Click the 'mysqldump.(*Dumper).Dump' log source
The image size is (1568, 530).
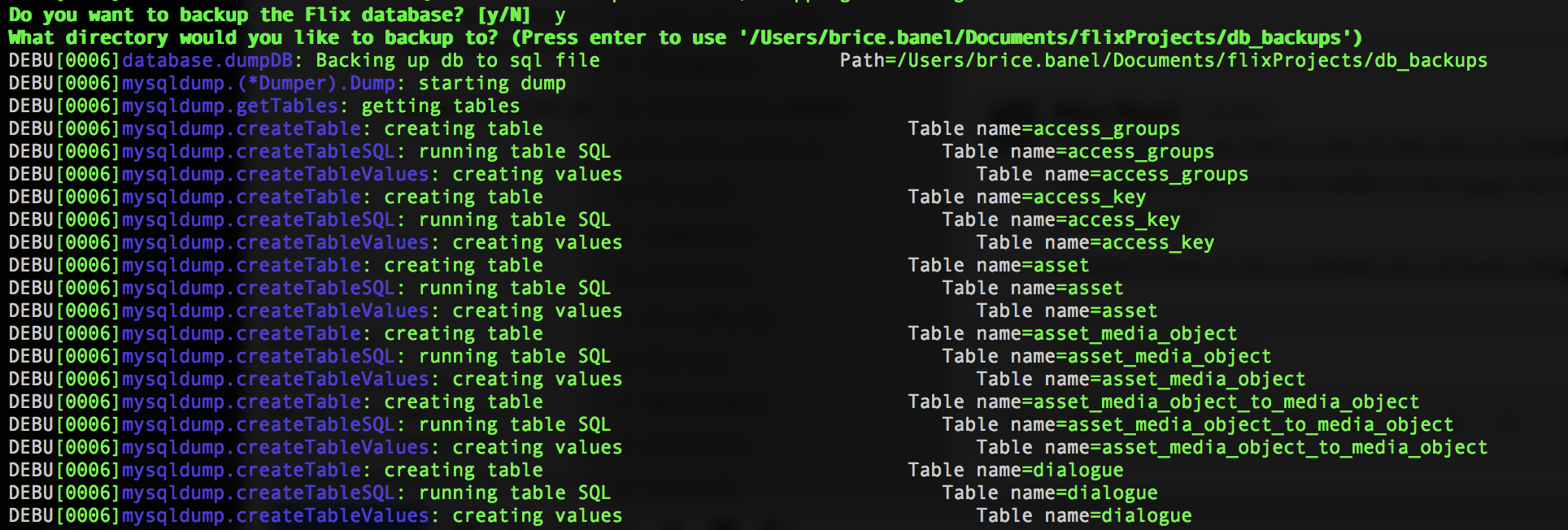pos(258,83)
